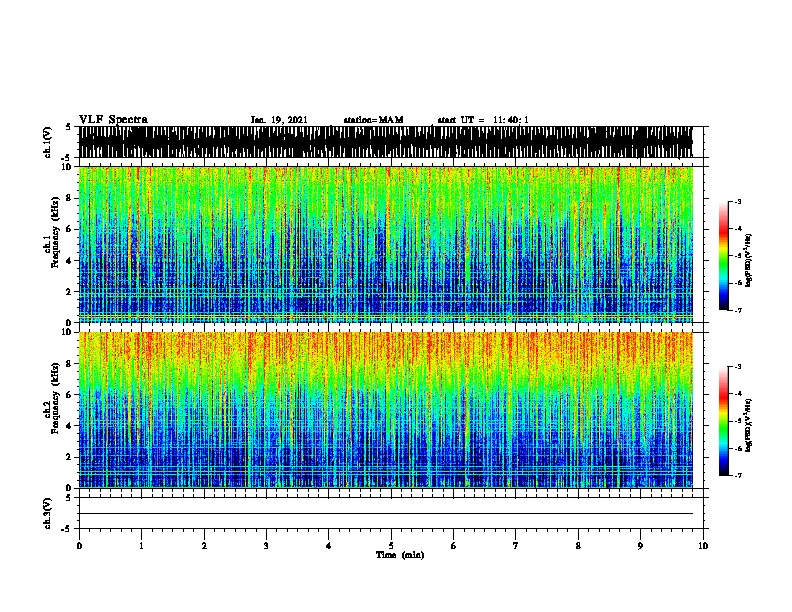
Task: Click the "VLF Spectra" plot title
Action: click(x=113, y=120)
